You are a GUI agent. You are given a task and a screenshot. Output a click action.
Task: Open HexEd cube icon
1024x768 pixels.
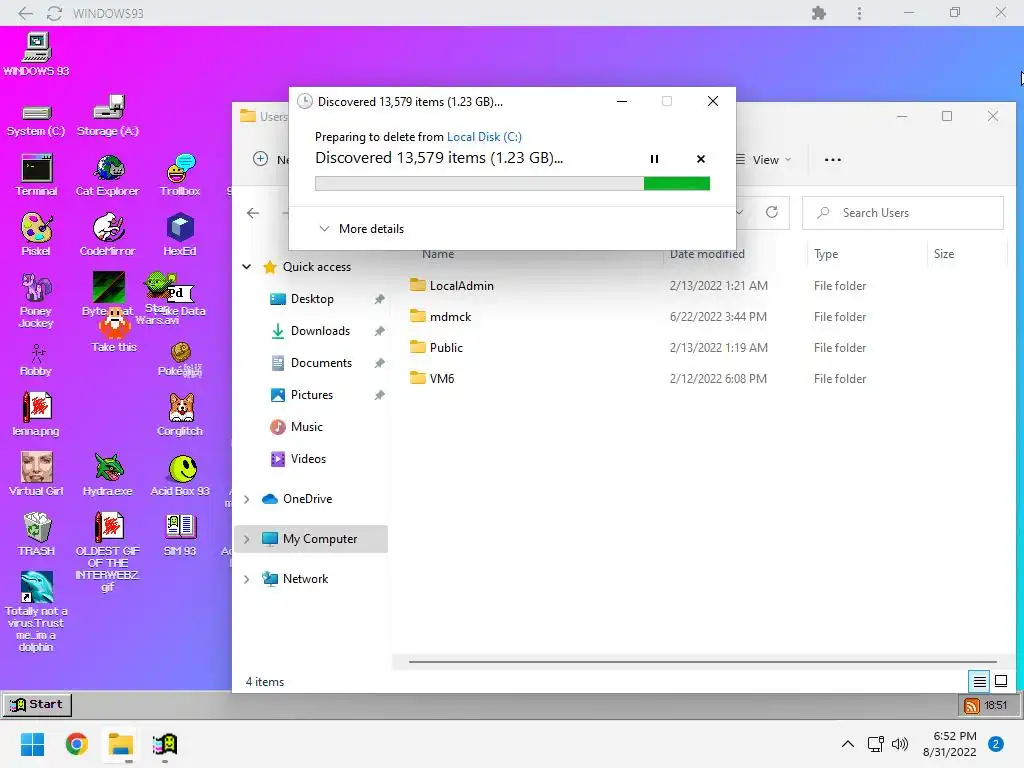[x=180, y=234]
